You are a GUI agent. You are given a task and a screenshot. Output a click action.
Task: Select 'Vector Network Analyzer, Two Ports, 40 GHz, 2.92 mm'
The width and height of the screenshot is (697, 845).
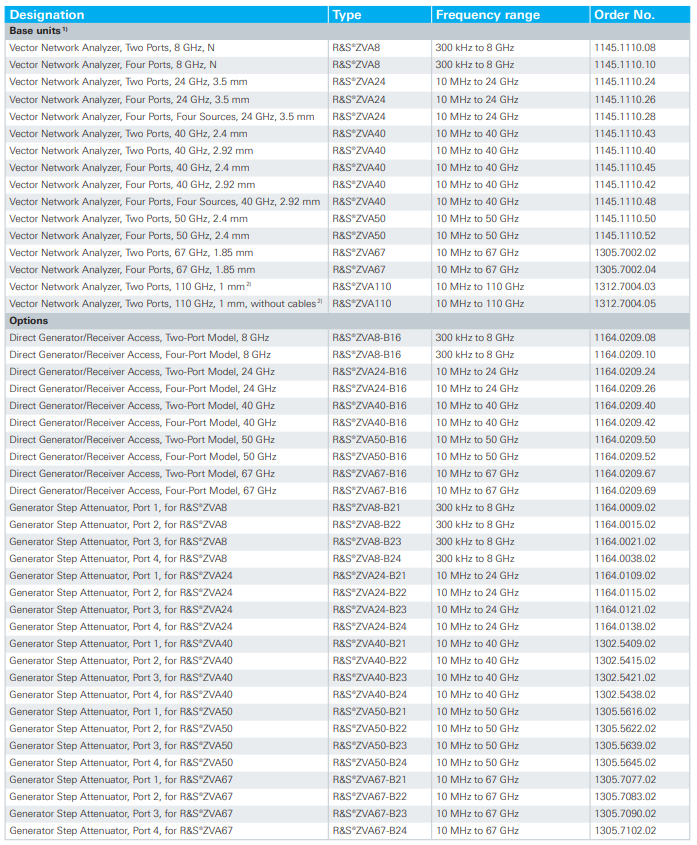pos(131,151)
